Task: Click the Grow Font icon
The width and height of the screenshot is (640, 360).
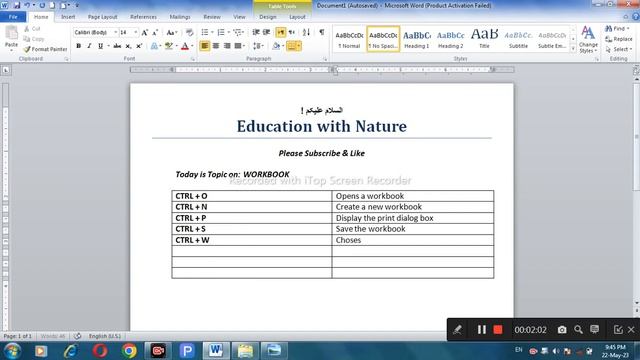Action: [144, 33]
